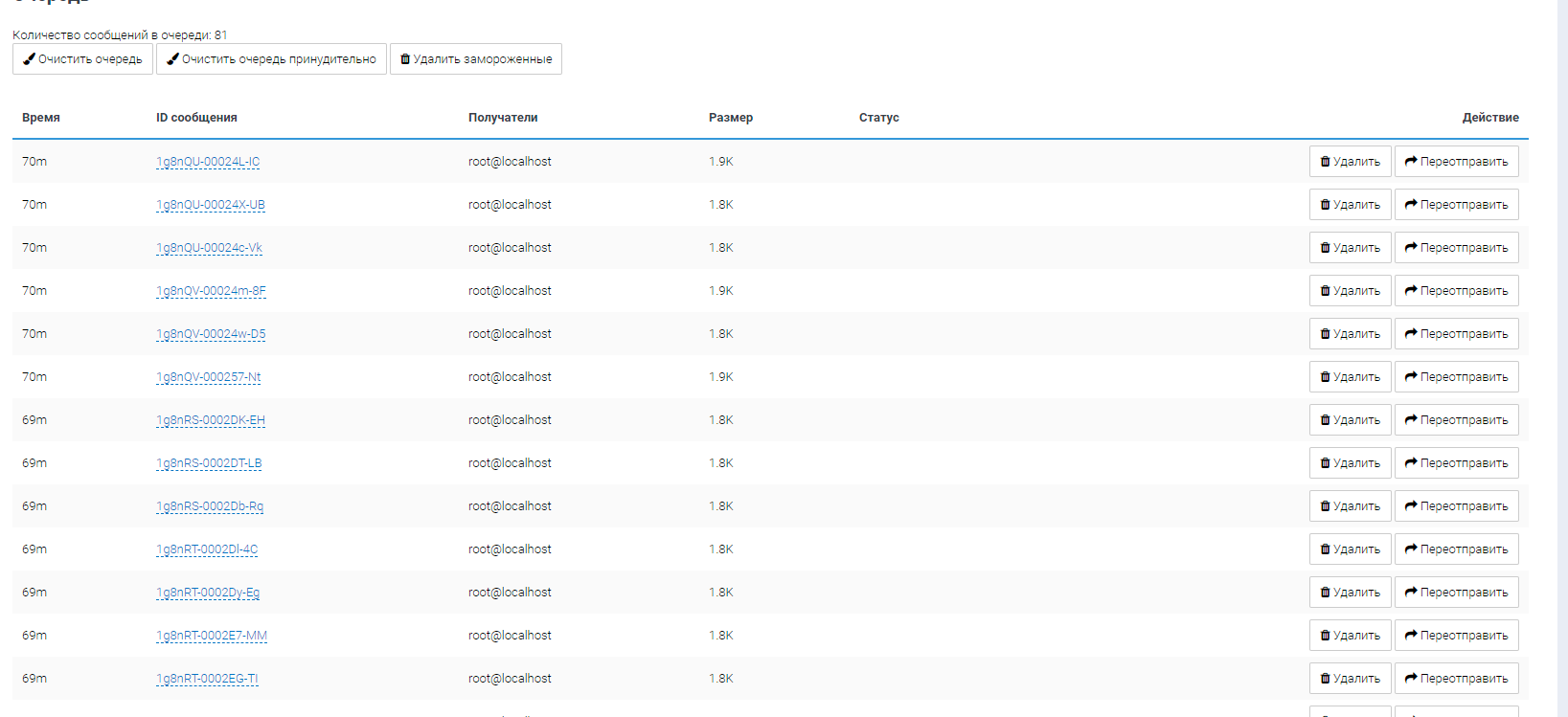This screenshot has height=717, width=1568.
Task: Click 'Удалить замороженные' trash button
Action: (475, 59)
